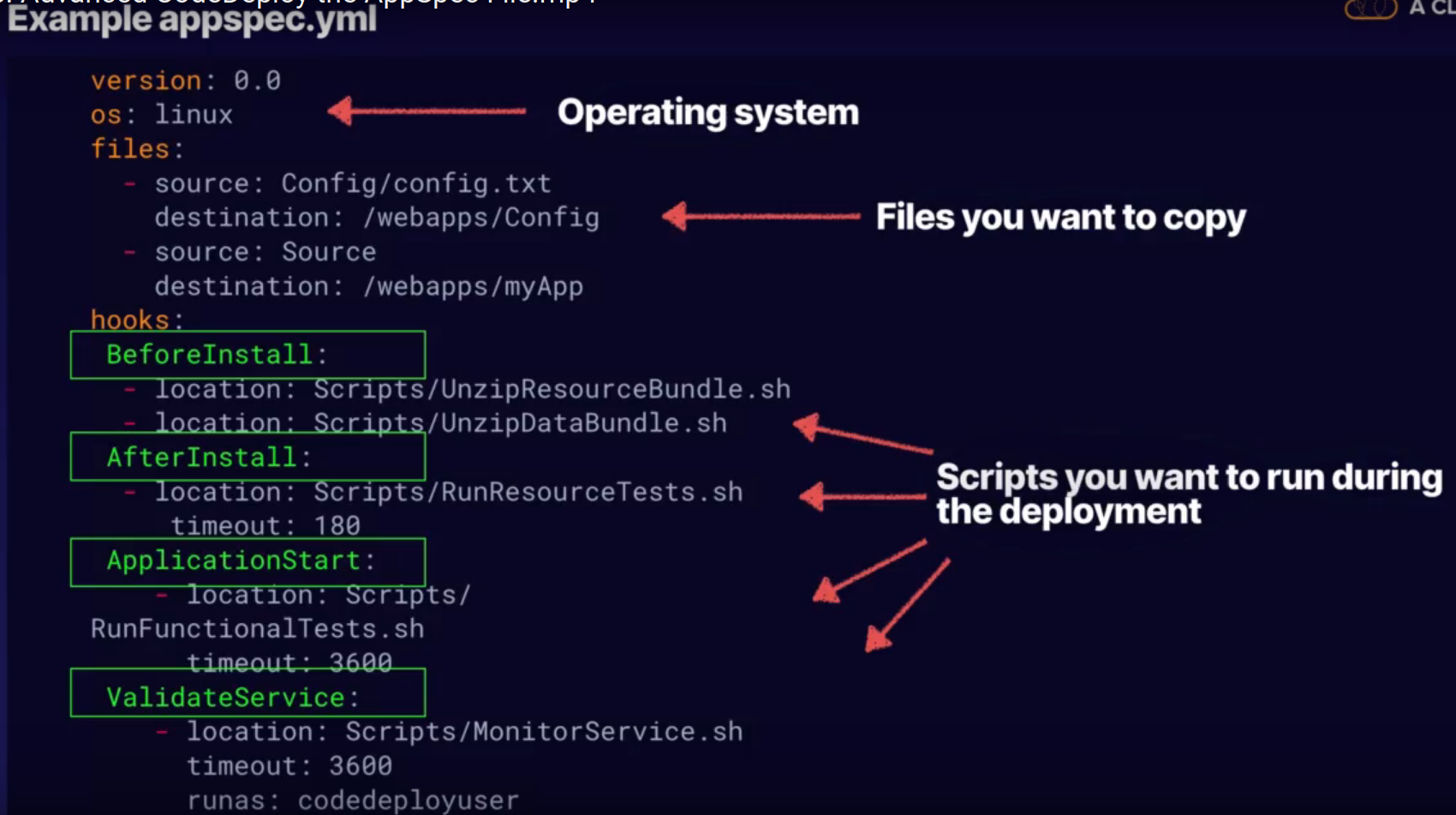The width and height of the screenshot is (1456, 815).
Task: Click the cloud logo in the top-right corner
Action: (x=1370, y=9)
